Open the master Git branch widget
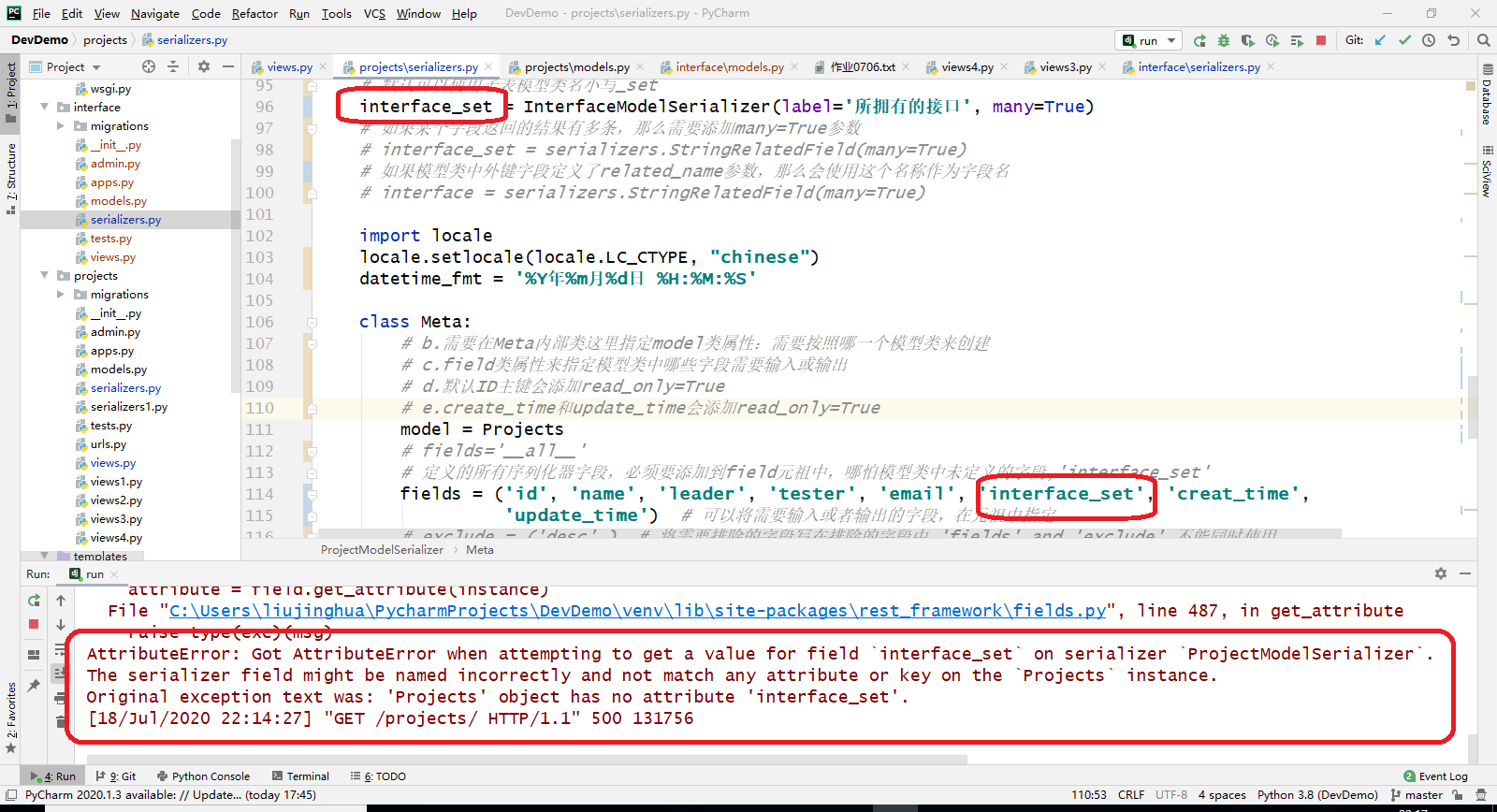The image size is (1497, 812). click(1417, 795)
